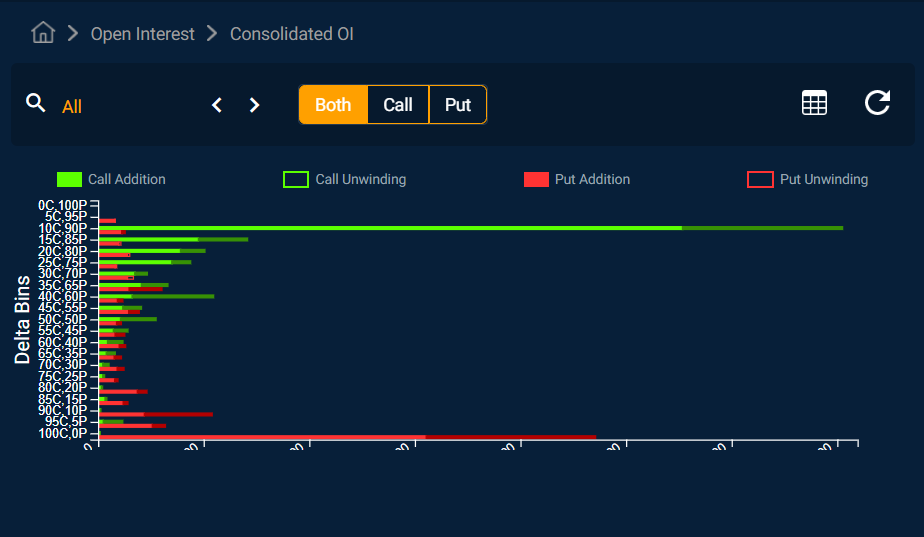Click the refresh data icon
Image resolution: width=924 pixels, height=537 pixels.
tap(877, 103)
